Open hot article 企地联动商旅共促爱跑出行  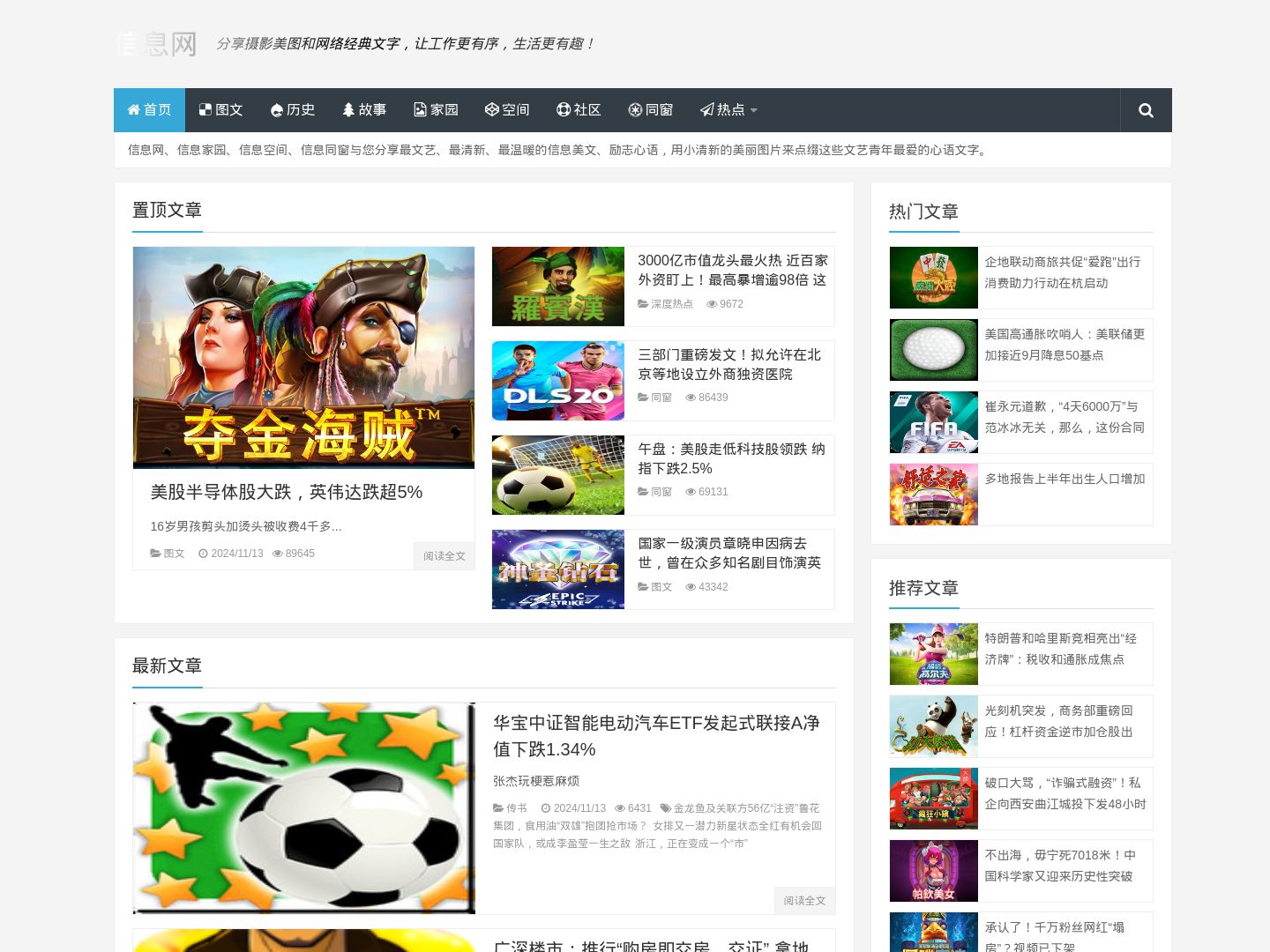coord(1063,272)
